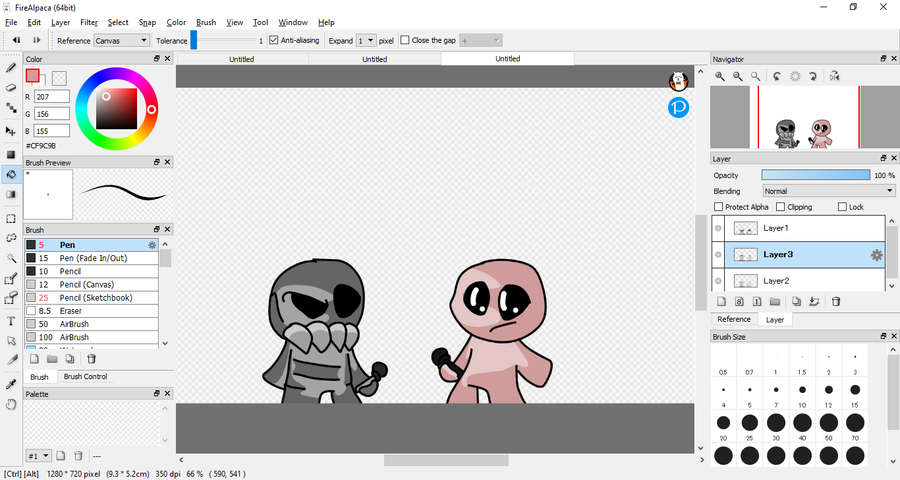This screenshot has height=480, width=900.
Task: Zoom out using the Navigator icon
Action: point(738,76)
